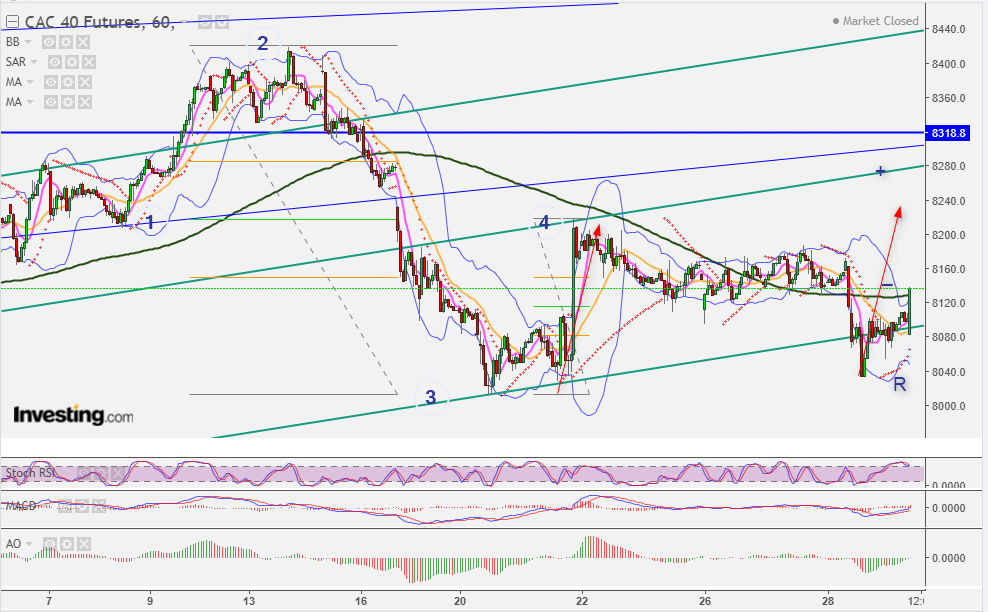This screenshot has width=988, height=612.
Task: Open AO indicator settings gear
Action: 67,544
